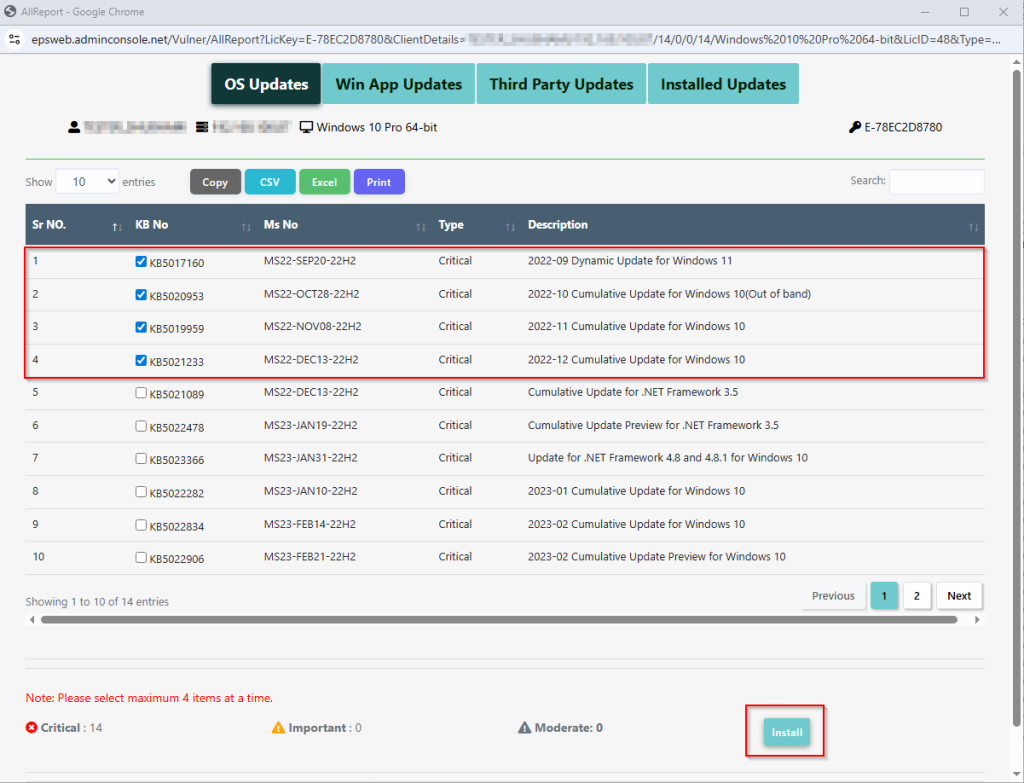Image resolution: width=1024 pixels, height=783 pixels.
Task: Click the Moderate alert triangle icon
Action: 524,728
